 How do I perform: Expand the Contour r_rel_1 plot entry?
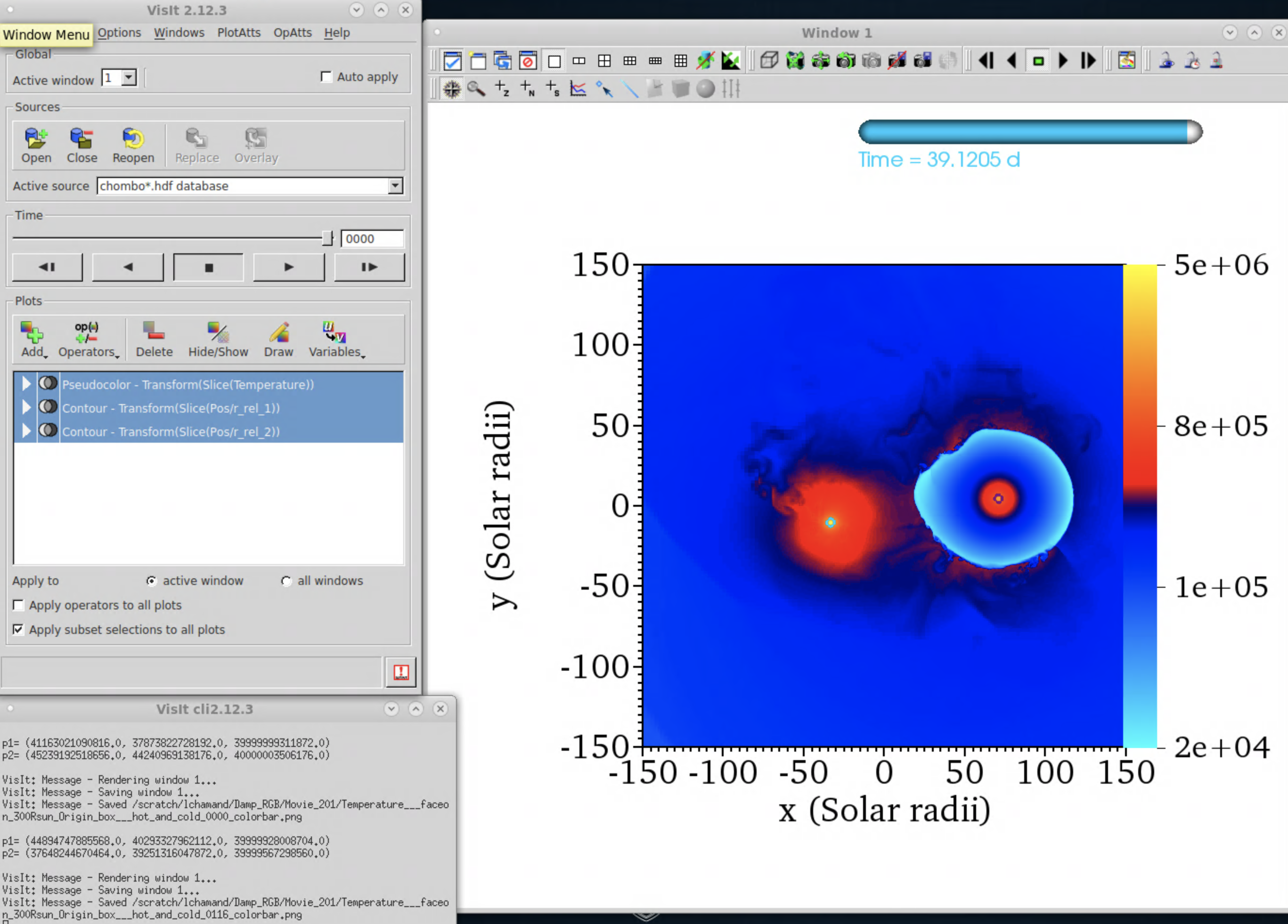pos(26,407)
